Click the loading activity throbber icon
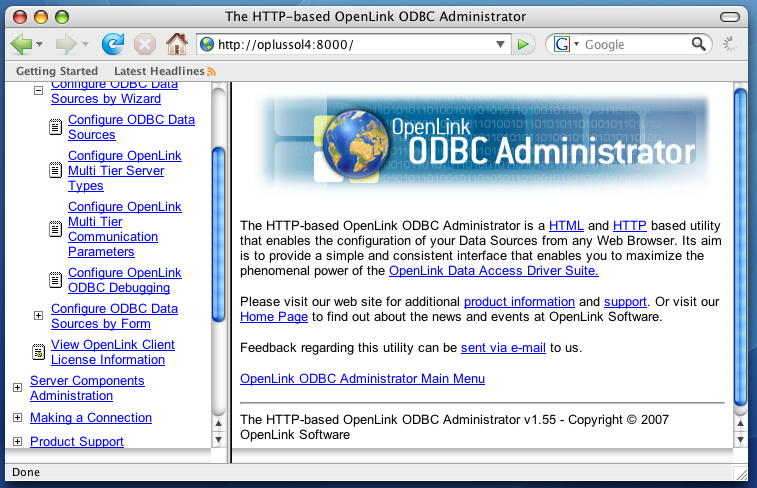The height and width of the screenshot is (488, 757). coord(729,44)
